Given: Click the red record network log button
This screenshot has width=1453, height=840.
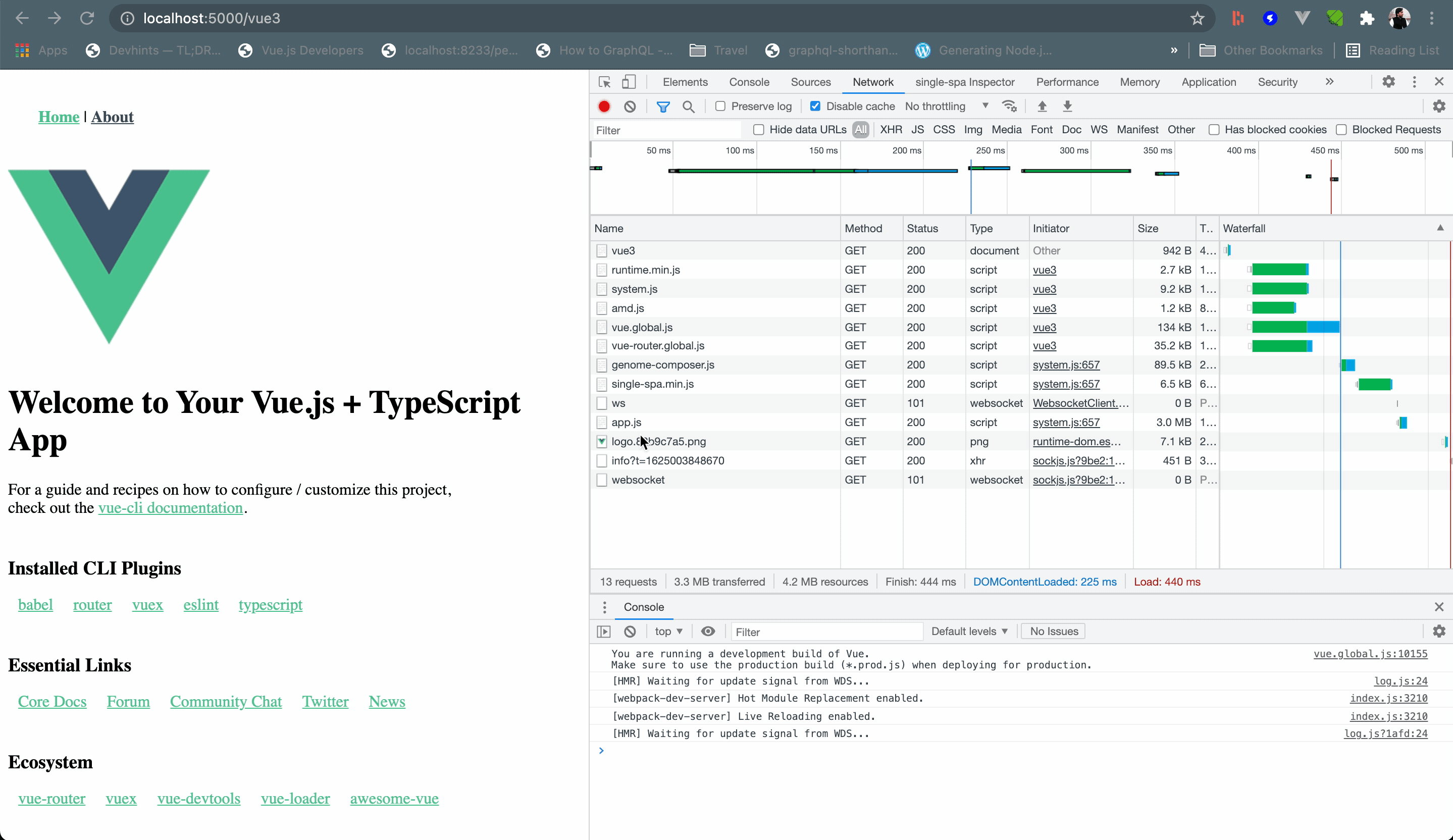Looking at the screenshot, I should [x=604, y=106].
